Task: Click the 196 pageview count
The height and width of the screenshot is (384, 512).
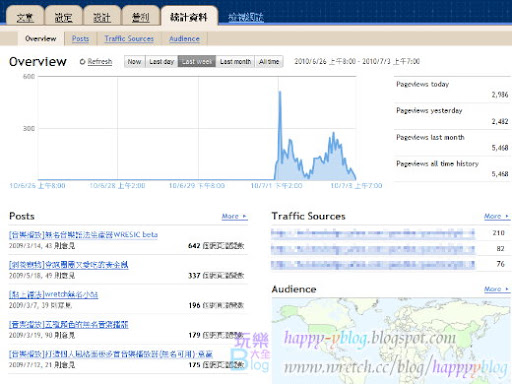Action: (x=194, y=305)
